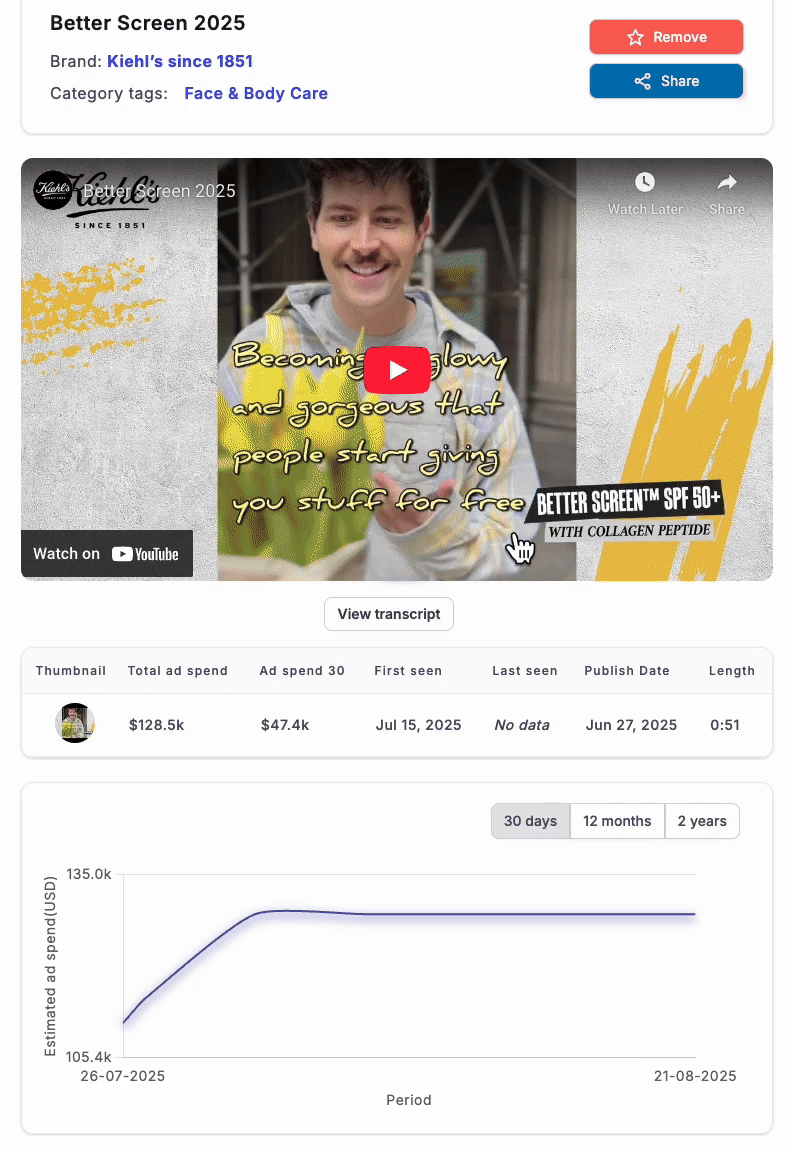Click the 26-07-2025 x-axis date
Viewport: 790px width, 1152px height.
click(x=123, y=1076)
